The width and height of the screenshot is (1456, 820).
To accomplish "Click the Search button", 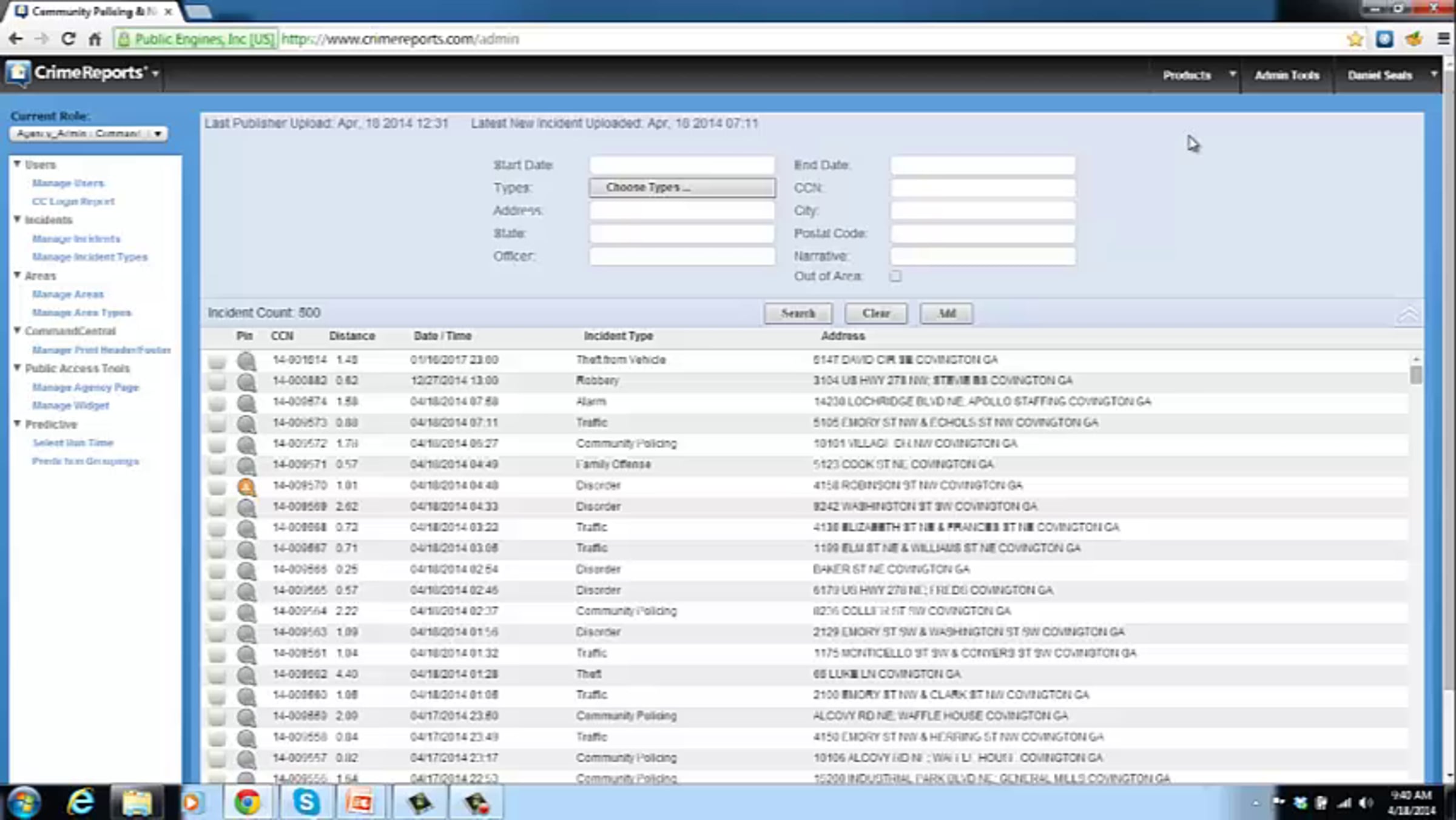I will coord(798,314).
